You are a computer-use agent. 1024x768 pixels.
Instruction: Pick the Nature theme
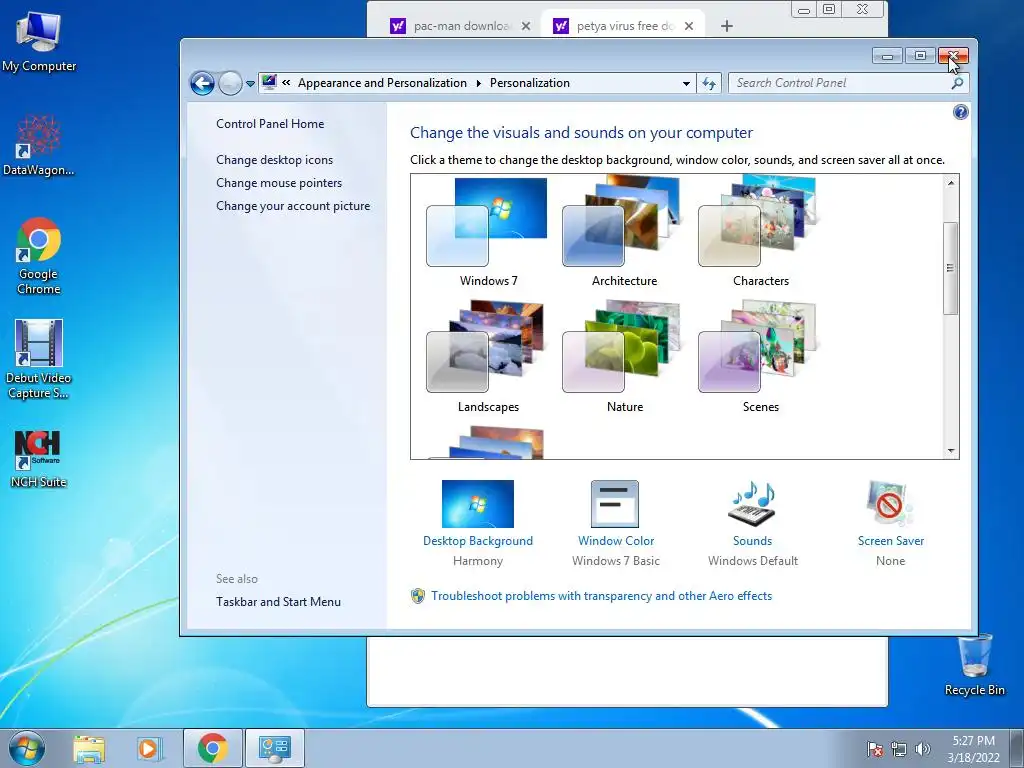coord(623,358)
